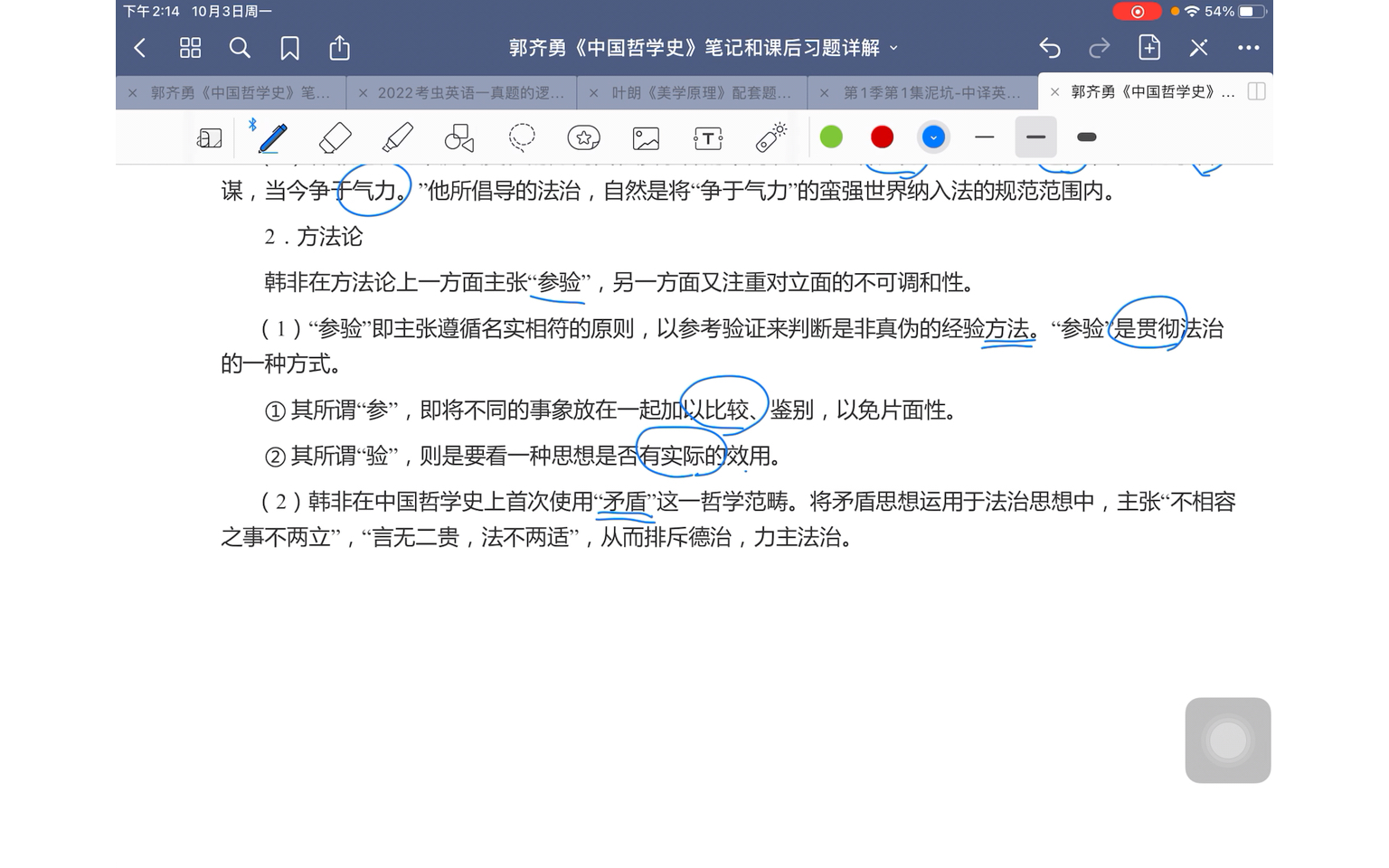
Task: Click the phrase 从而排斥德治，力主法治
Action: [721, 538]
